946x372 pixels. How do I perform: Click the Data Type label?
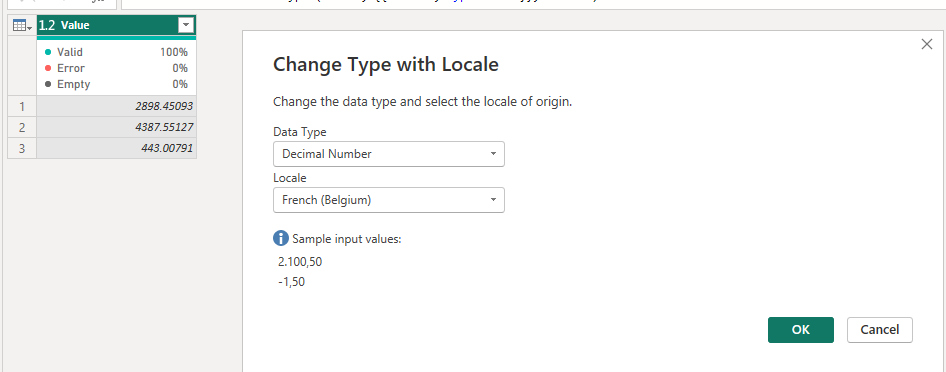tap(300, 132)
